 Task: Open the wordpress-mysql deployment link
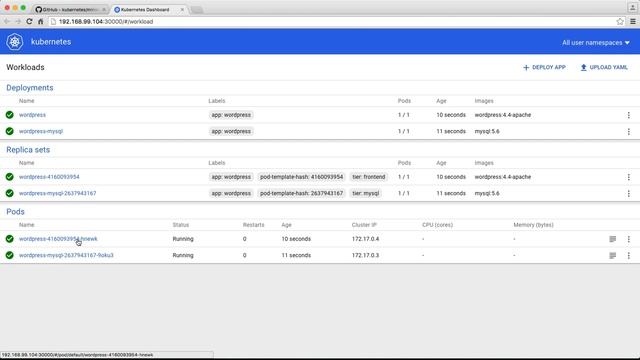41,131
